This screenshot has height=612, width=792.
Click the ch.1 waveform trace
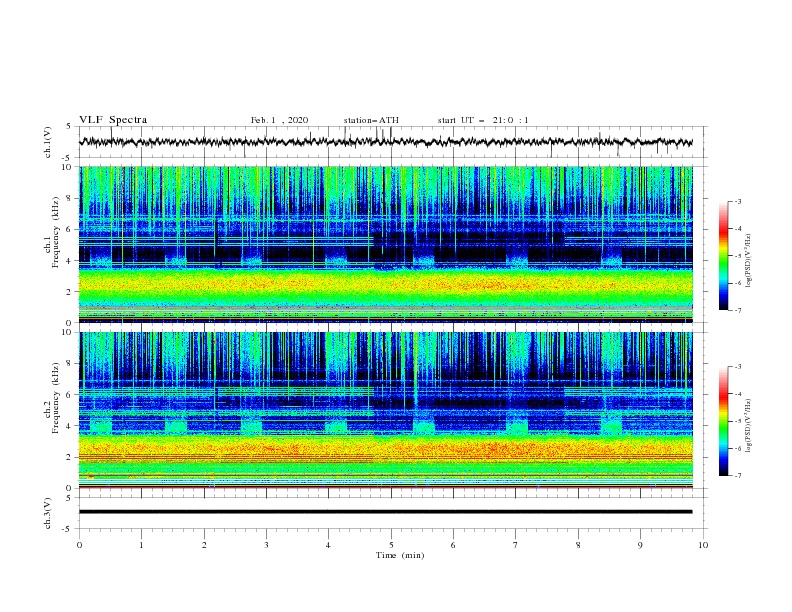(x=385, y=142)
